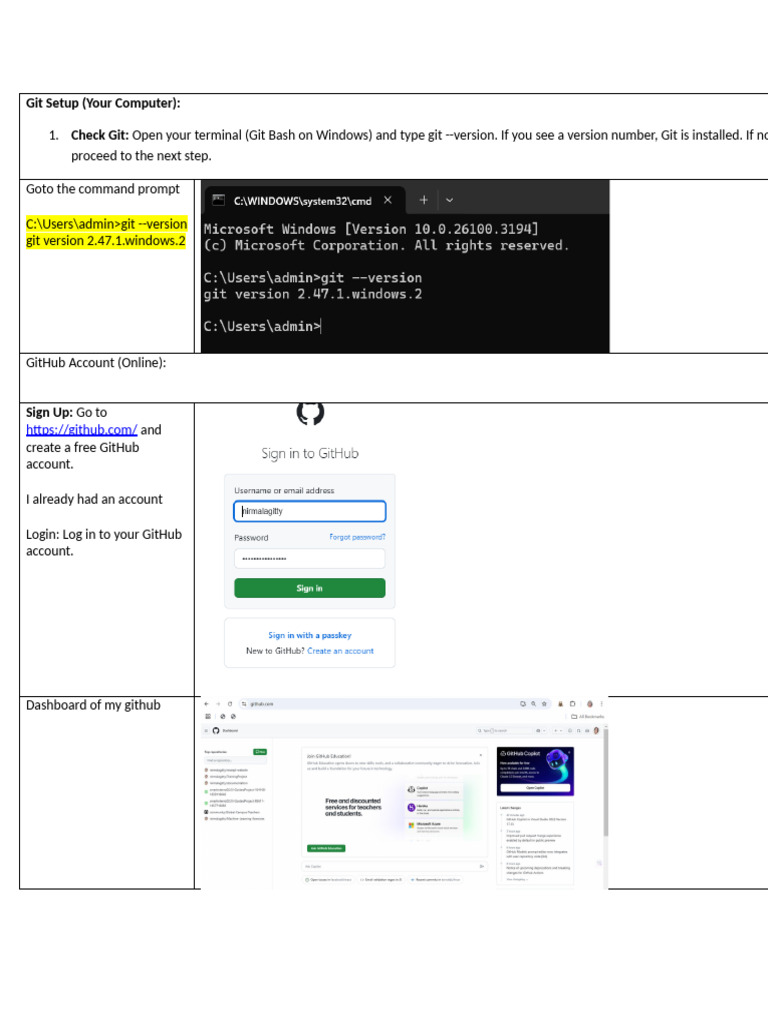Click the green New repository button
The width and height of the screenshot is (768, 1024).
pyautogui.click(x=260, y=752)
